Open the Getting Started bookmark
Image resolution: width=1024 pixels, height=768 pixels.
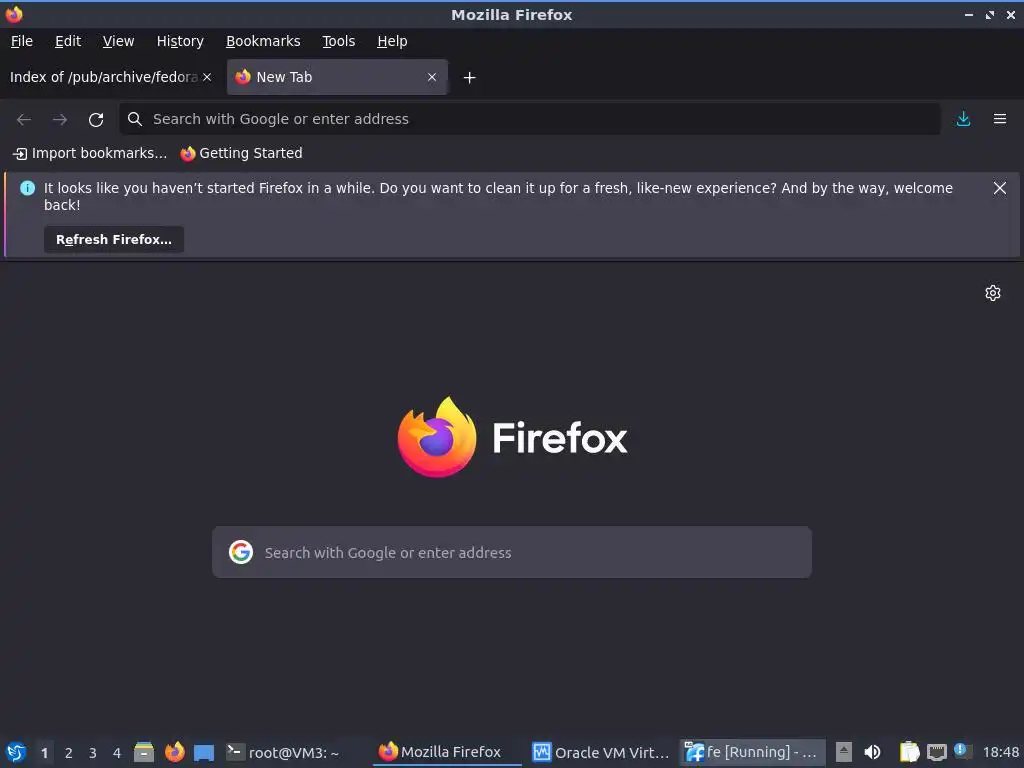pos(242,153)
